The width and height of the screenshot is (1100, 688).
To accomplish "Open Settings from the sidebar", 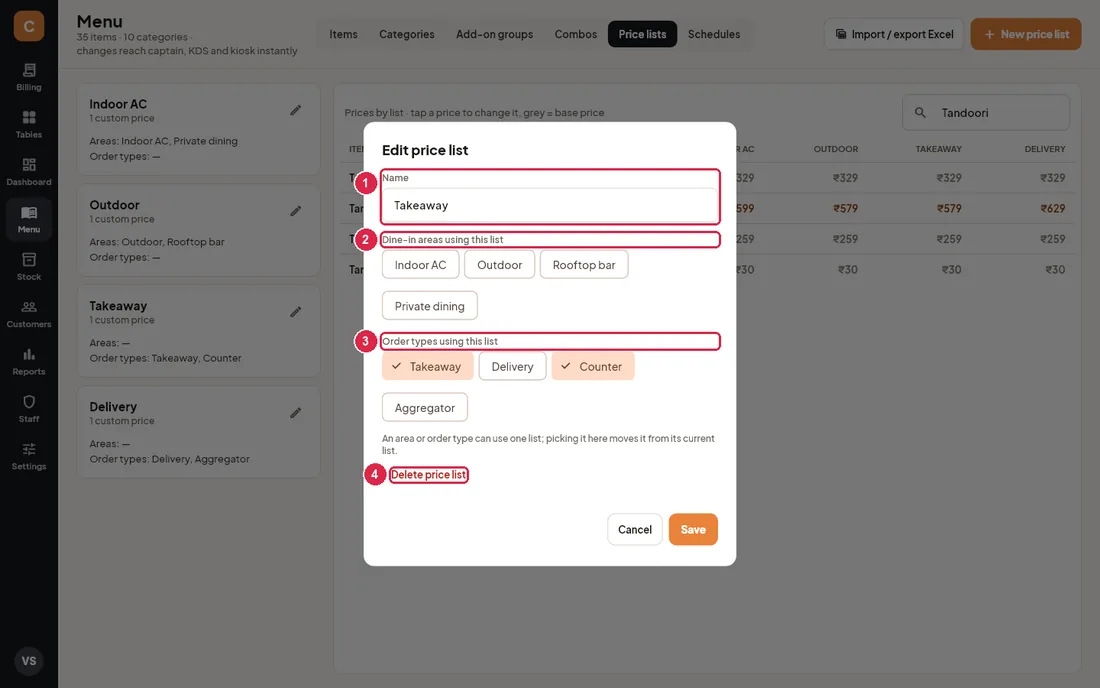I will (29, 457).
